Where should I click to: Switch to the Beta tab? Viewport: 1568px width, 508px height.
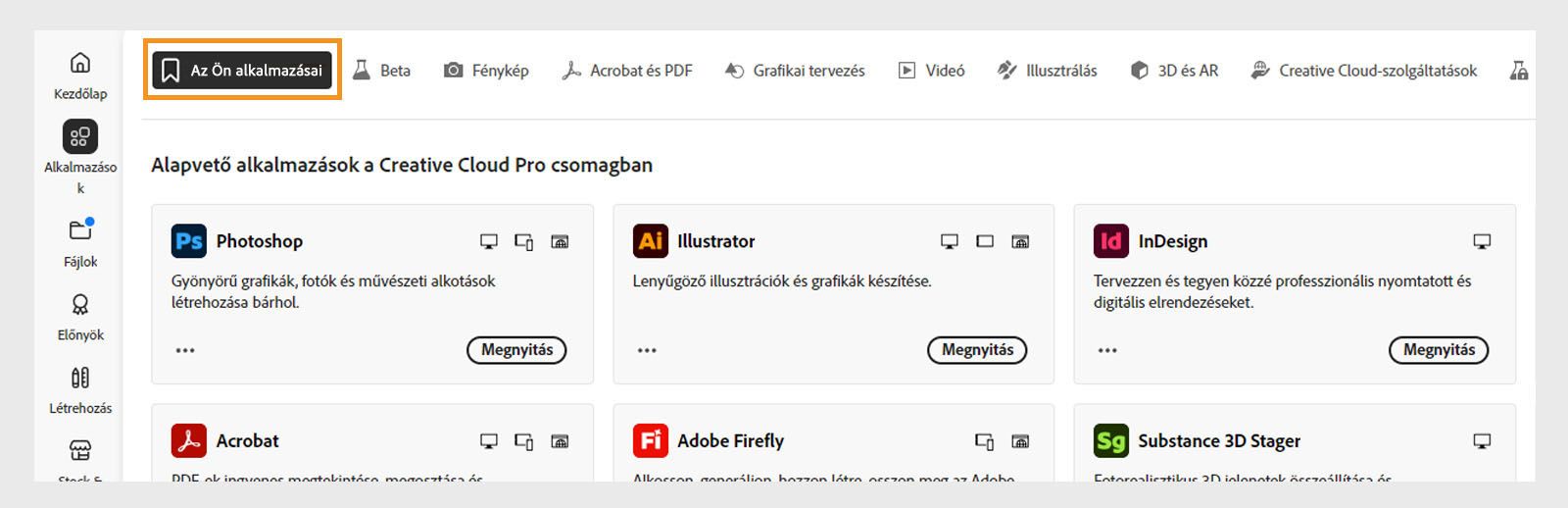click(x=382, y=71)
